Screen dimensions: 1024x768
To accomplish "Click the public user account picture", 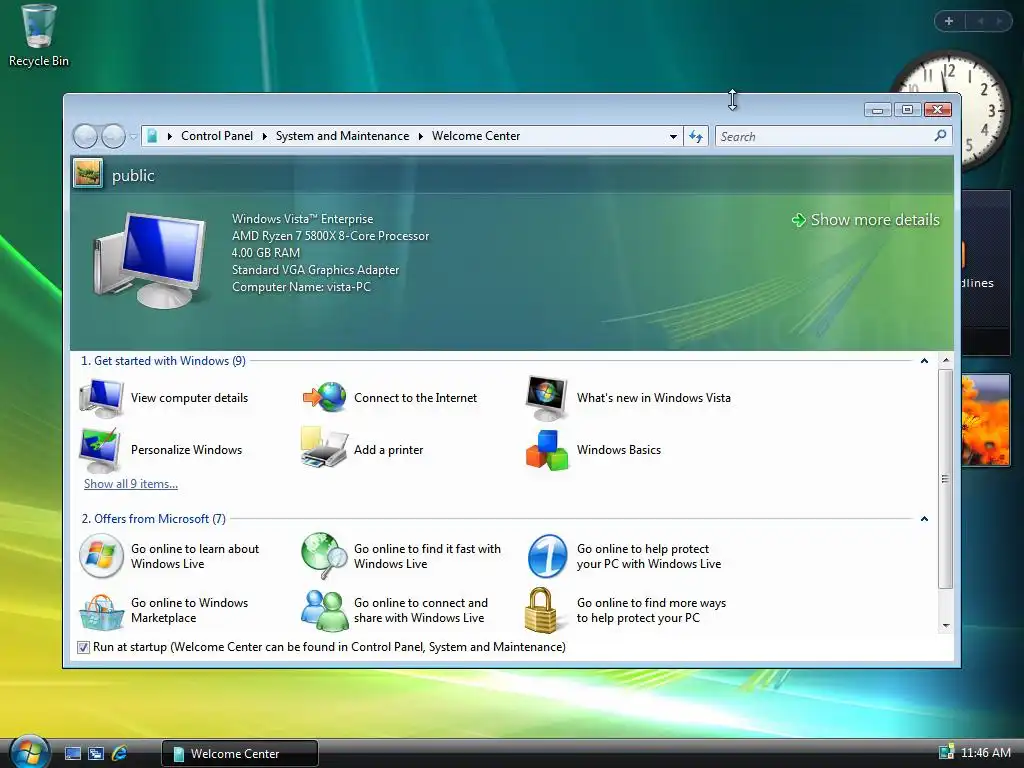I will [88, 174].
